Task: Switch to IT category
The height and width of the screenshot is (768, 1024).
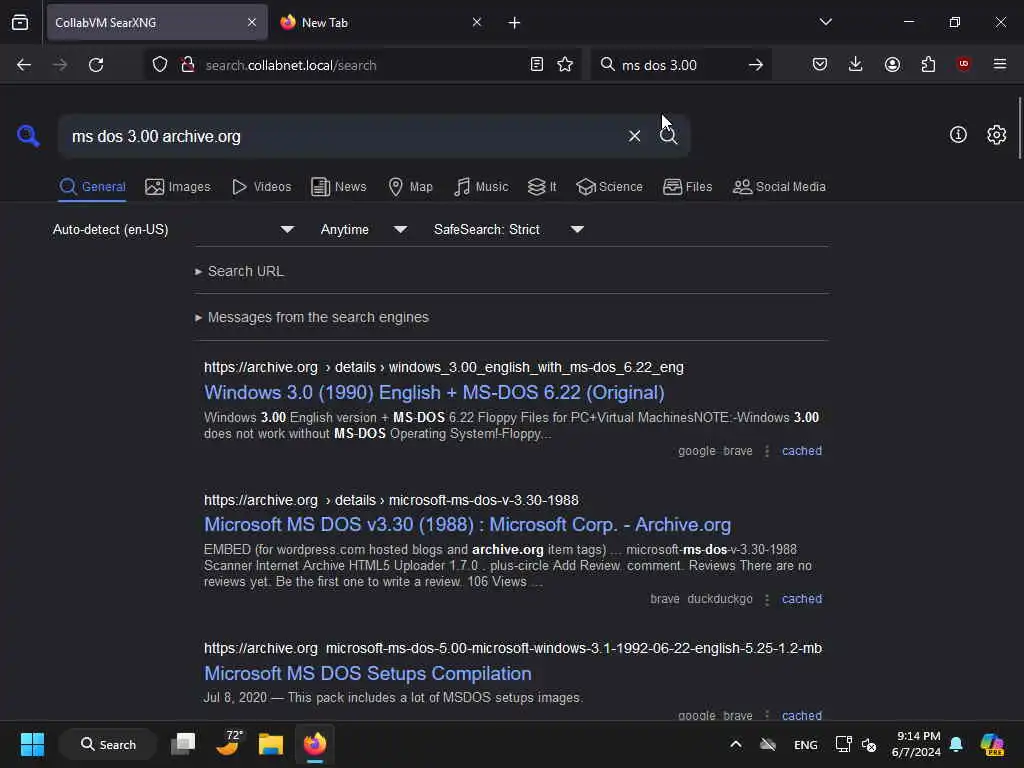Action: click(542, 187)
